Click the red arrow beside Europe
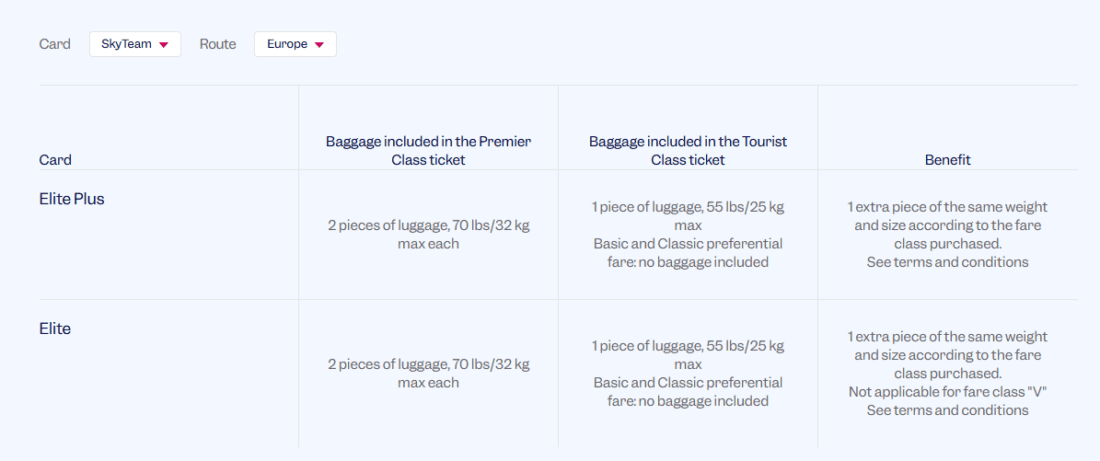Screen dimensions: 1100x461 tap(319, 45)
